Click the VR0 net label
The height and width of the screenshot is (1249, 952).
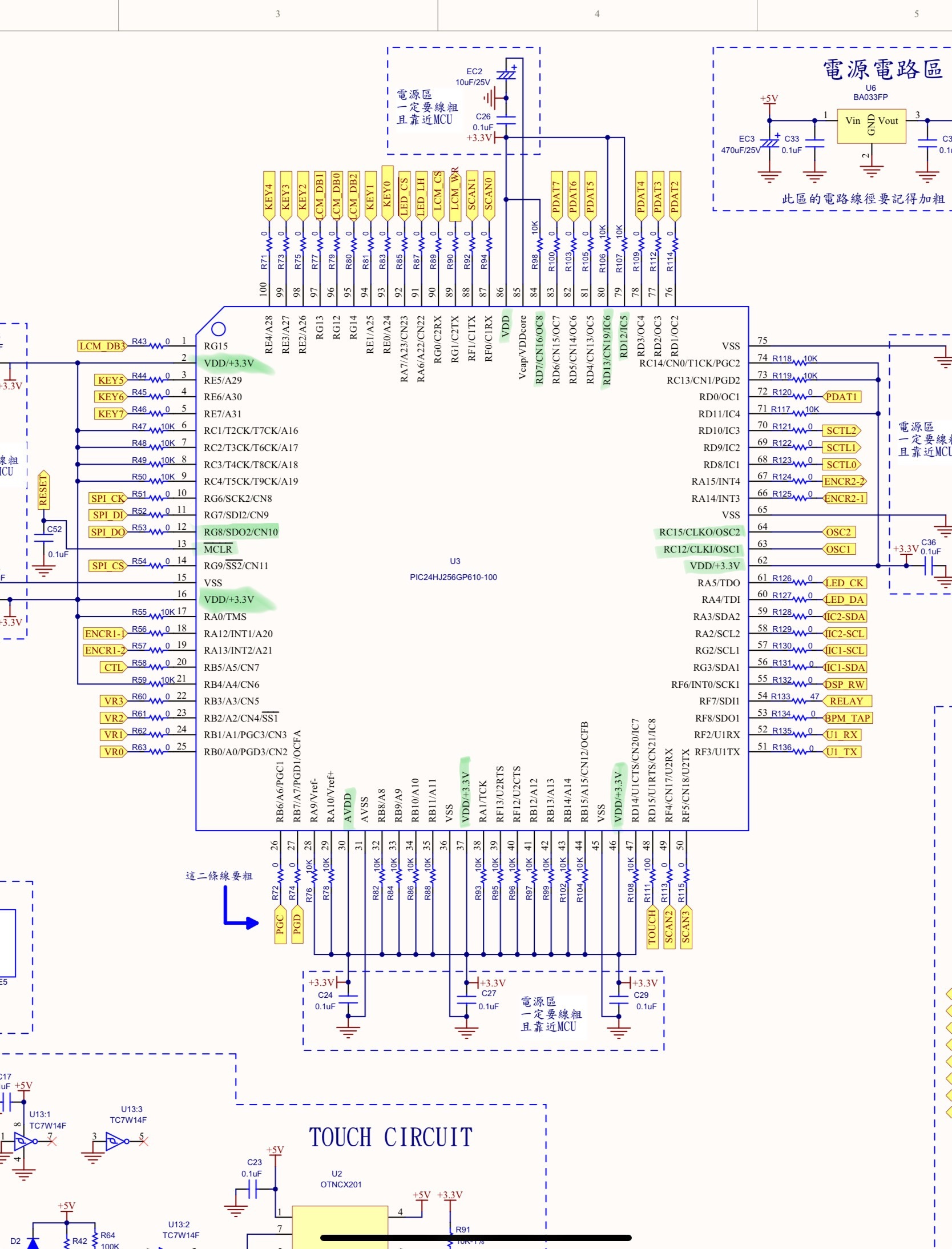click(x=113, y=752)
